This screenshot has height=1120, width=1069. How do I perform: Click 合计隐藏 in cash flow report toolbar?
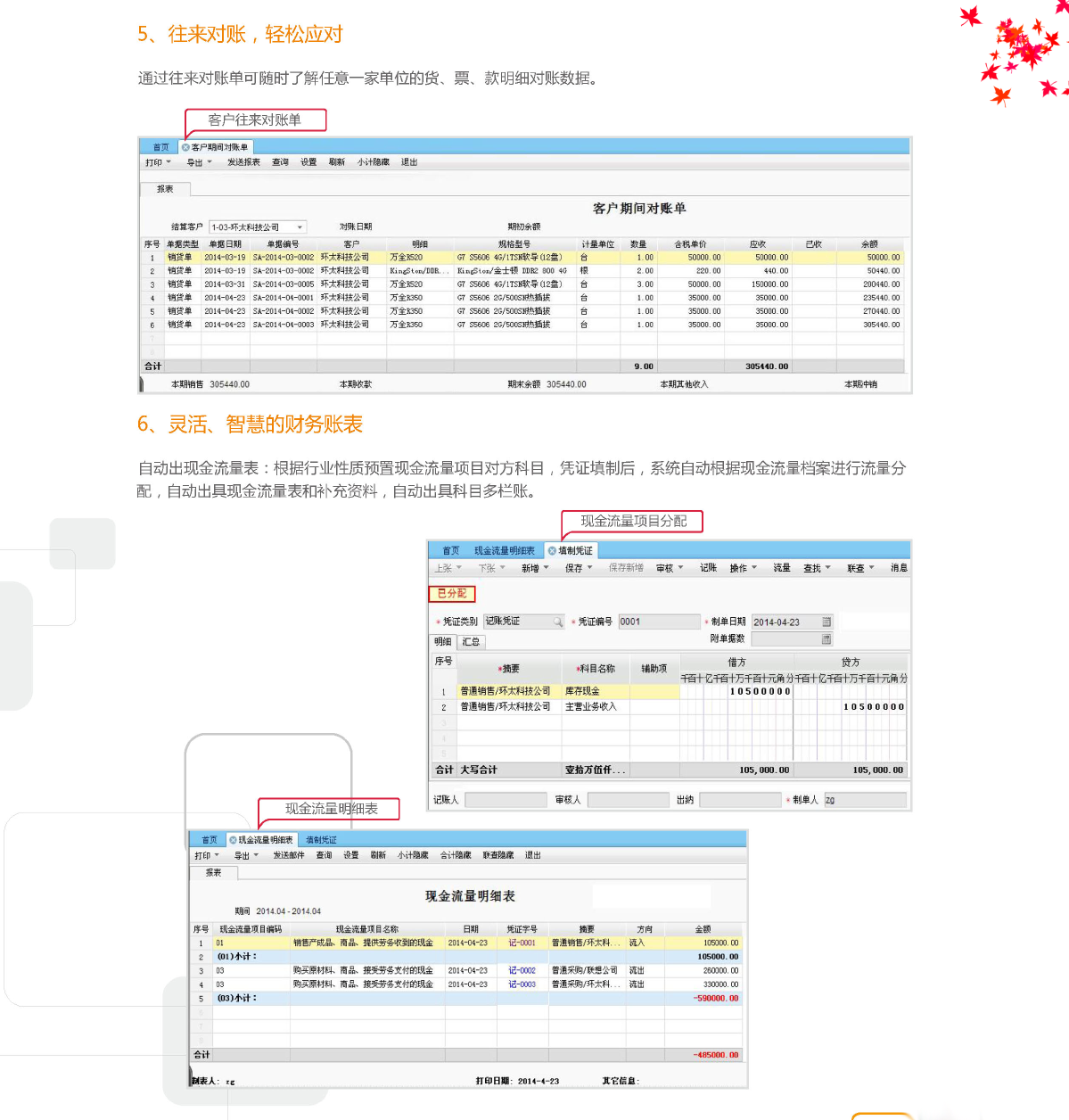pyautogui.click(x=455, y=855)
